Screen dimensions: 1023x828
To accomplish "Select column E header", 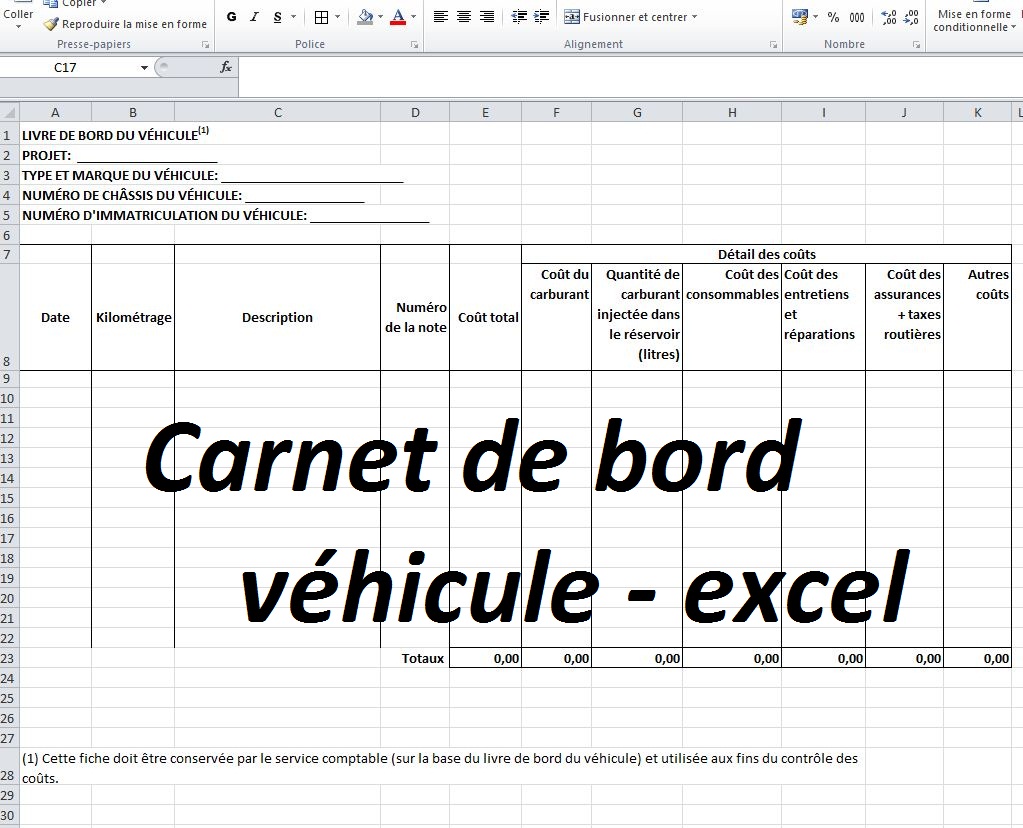I will pos(485,112).
